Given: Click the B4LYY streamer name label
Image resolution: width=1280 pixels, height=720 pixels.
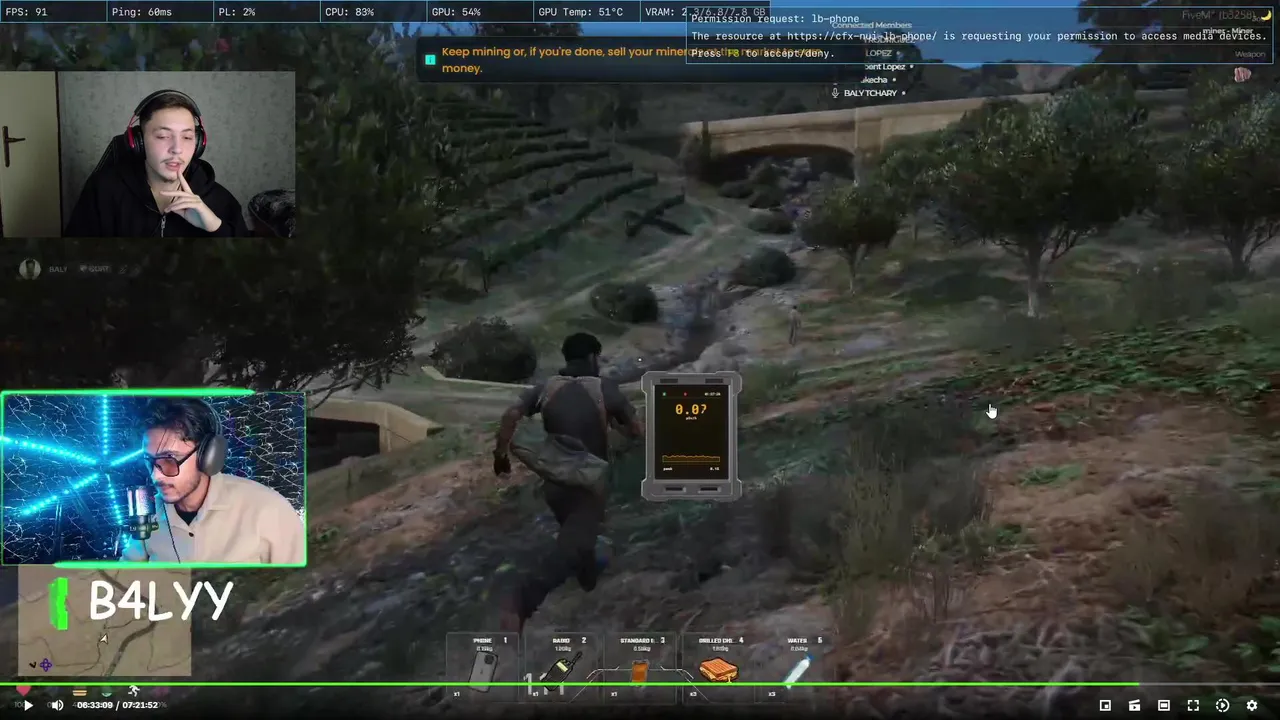Looking at the screenshot, I should 161,601.
